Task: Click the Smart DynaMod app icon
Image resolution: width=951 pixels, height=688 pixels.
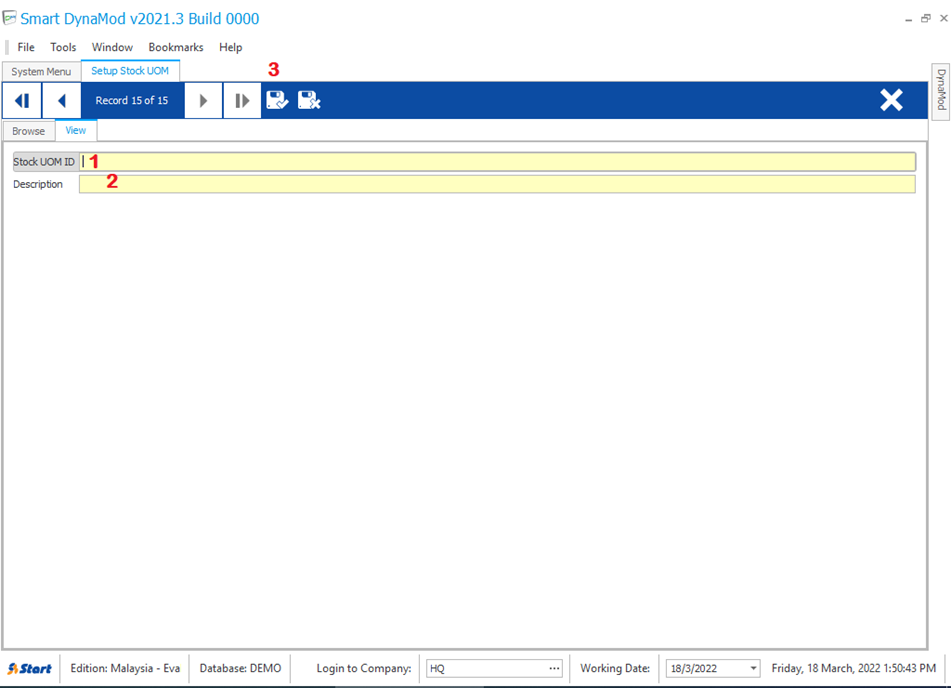Action: click(x=10, y=18)
